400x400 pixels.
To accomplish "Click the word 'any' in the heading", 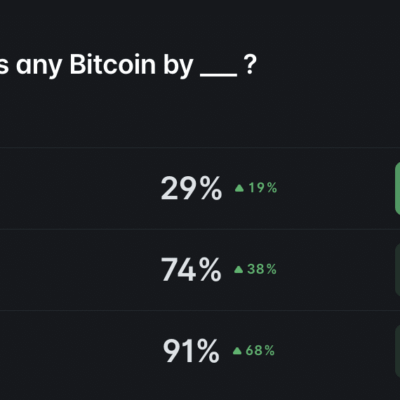I will (x=39, y=67).
